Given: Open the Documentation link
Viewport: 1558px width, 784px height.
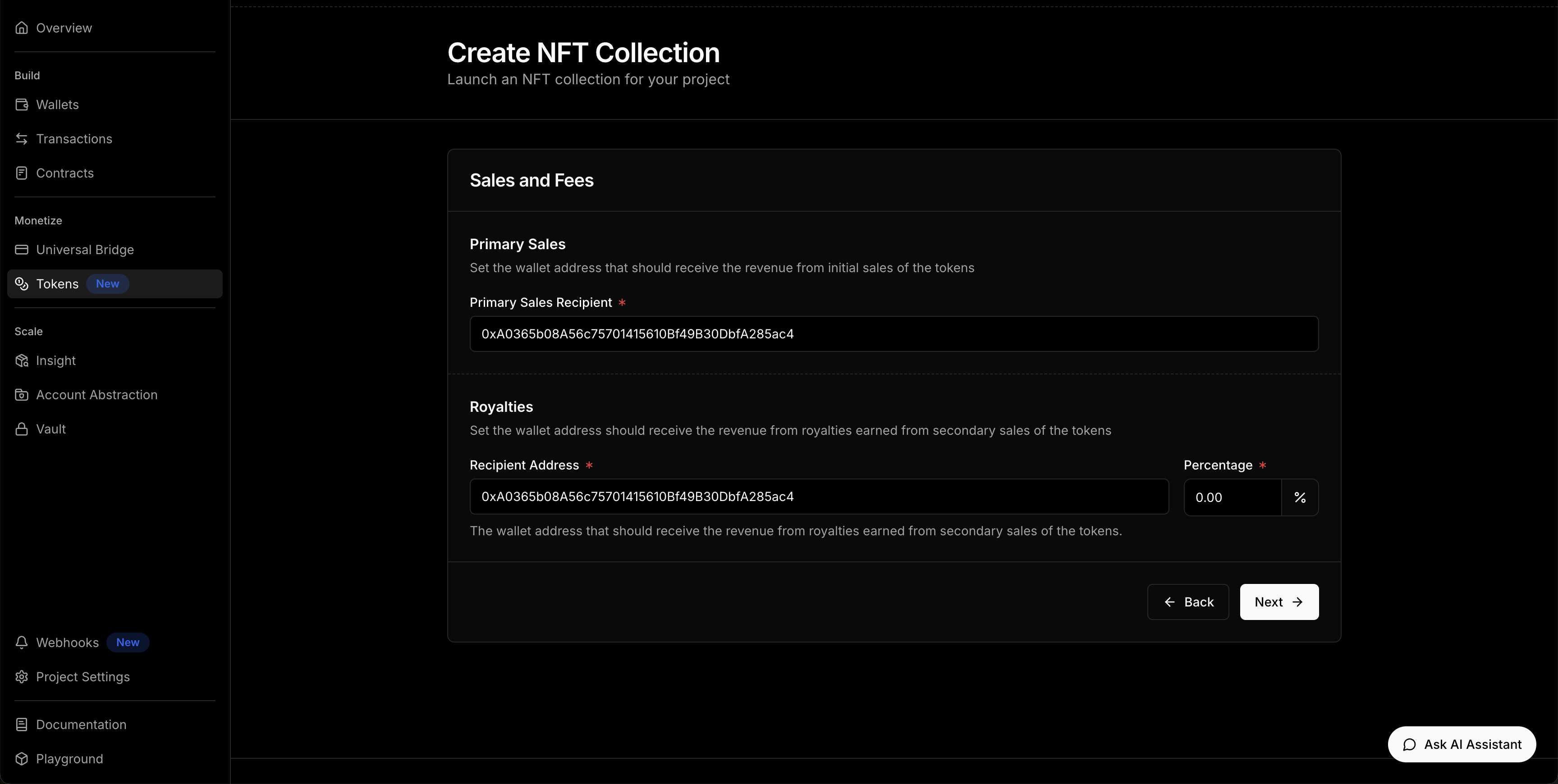Looking at the screenshot, I should tap(81, 725).
